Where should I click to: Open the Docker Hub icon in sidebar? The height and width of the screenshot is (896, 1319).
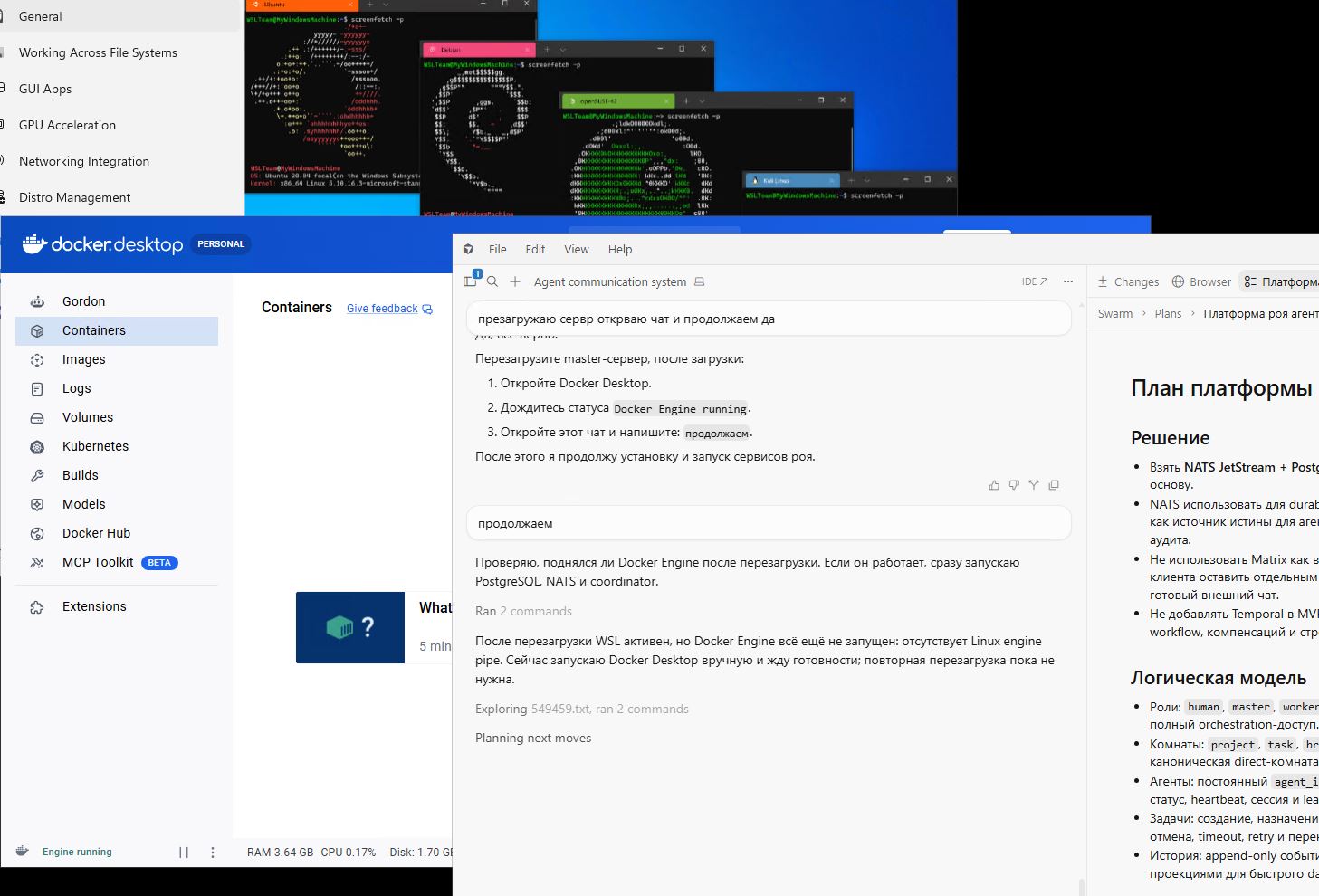37,533
